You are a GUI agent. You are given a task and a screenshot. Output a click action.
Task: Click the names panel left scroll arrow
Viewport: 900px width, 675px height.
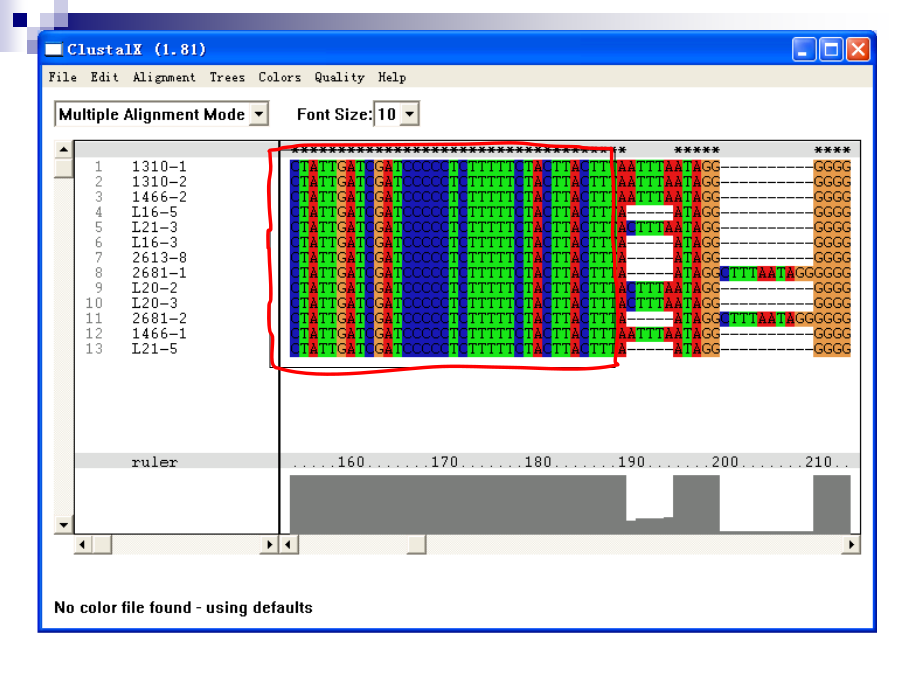[83, 544]
